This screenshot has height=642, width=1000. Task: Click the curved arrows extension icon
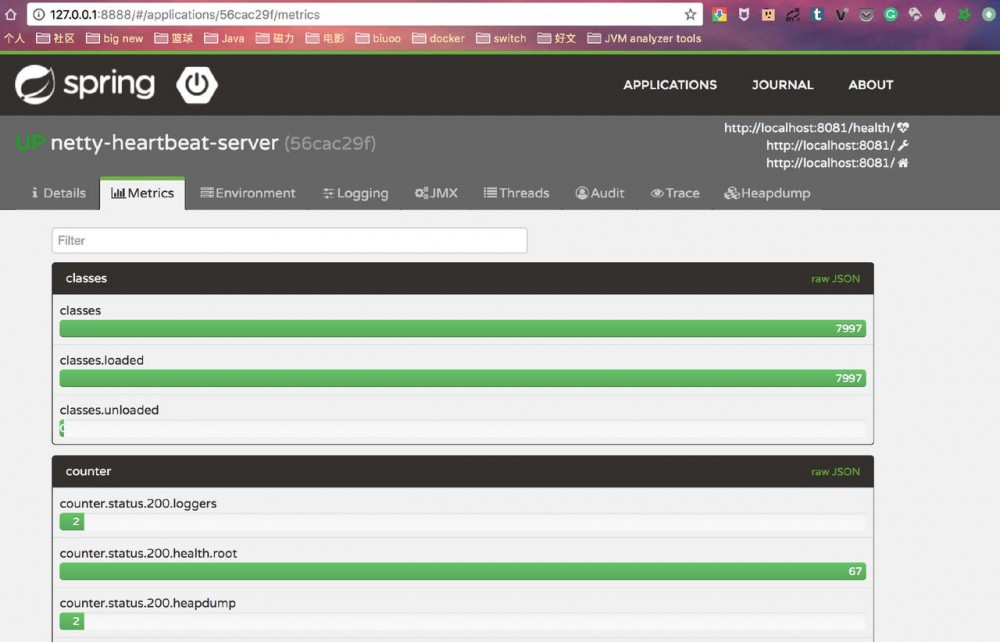(793, 14)
